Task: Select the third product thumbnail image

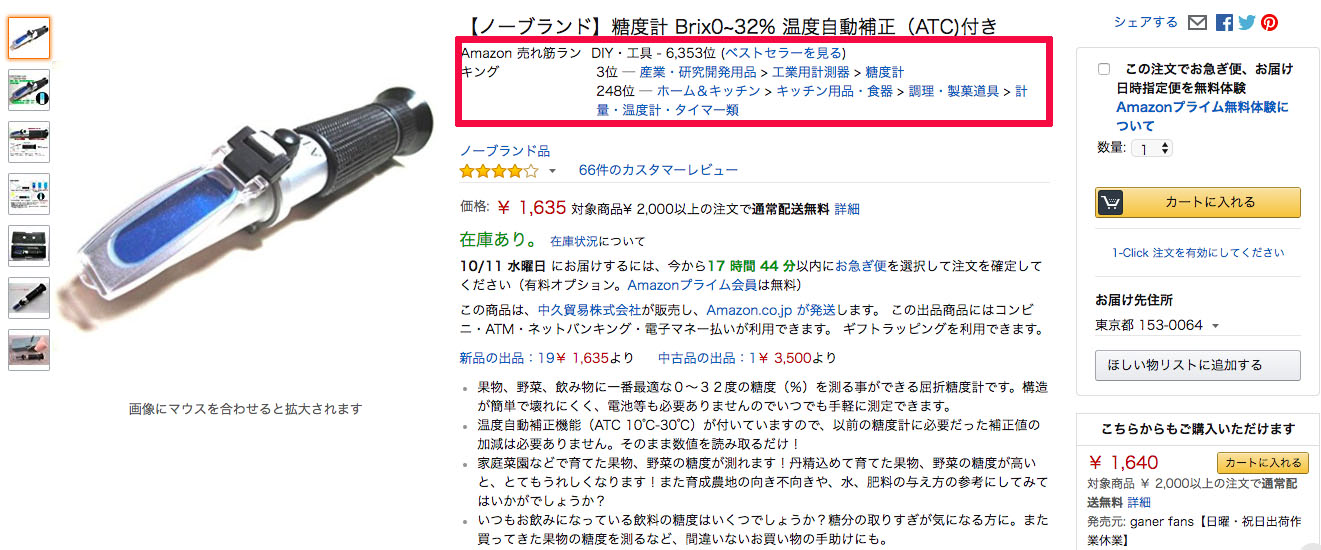Action: click(29, 142)
